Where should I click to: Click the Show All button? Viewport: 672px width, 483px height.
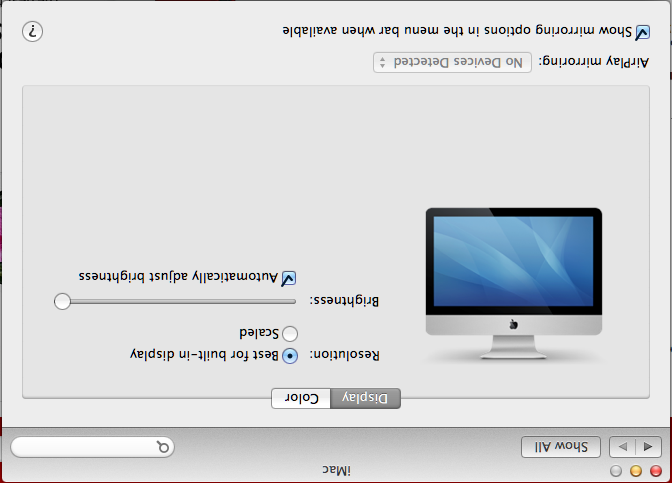point(561,447)
